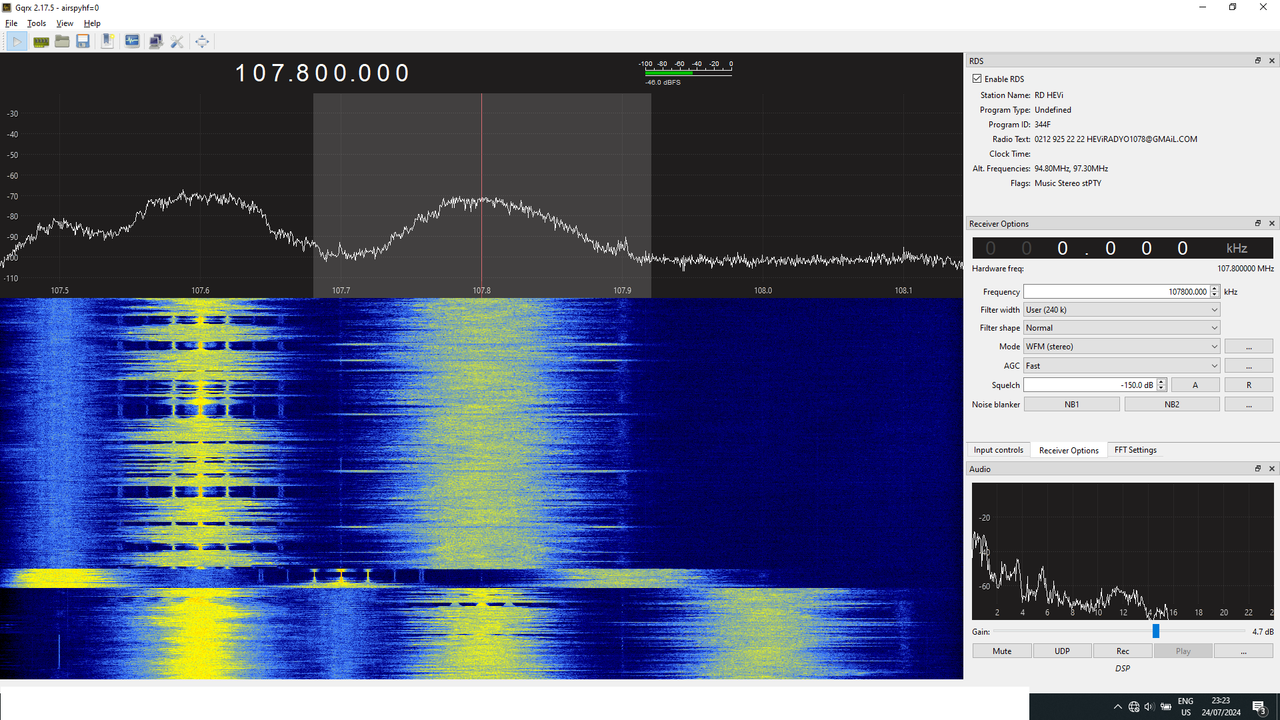Click the audio Gain slider handle
The width and height of the screenshot is (1280, 720).
[x=1156, y=631]
